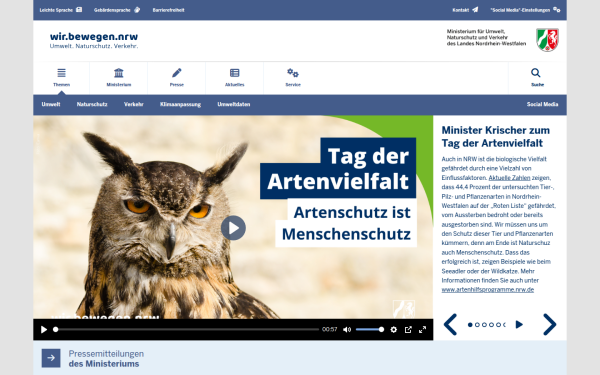Click the video settings gear icon
The image size is (600, 375).
(x=393, y=329)
